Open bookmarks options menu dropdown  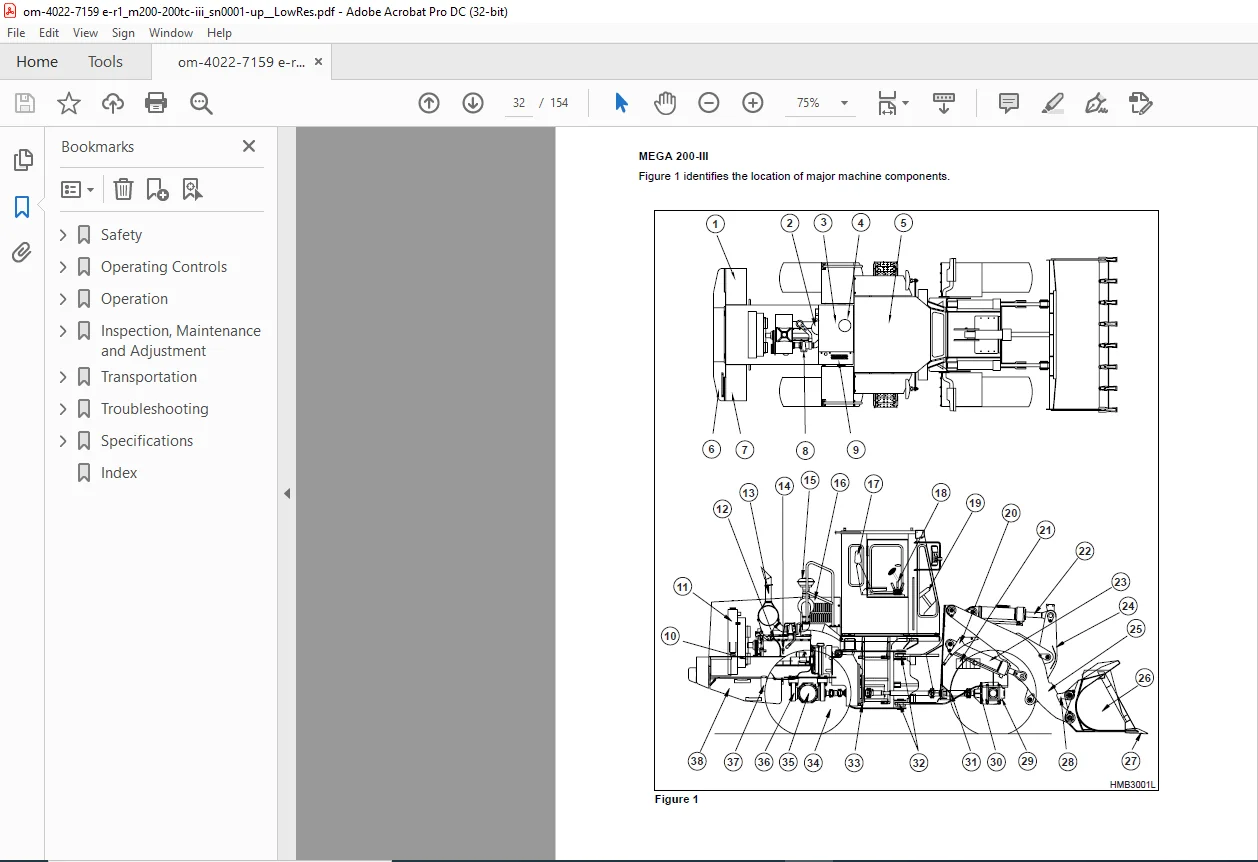pyautogui.click(x=77, y=189)
